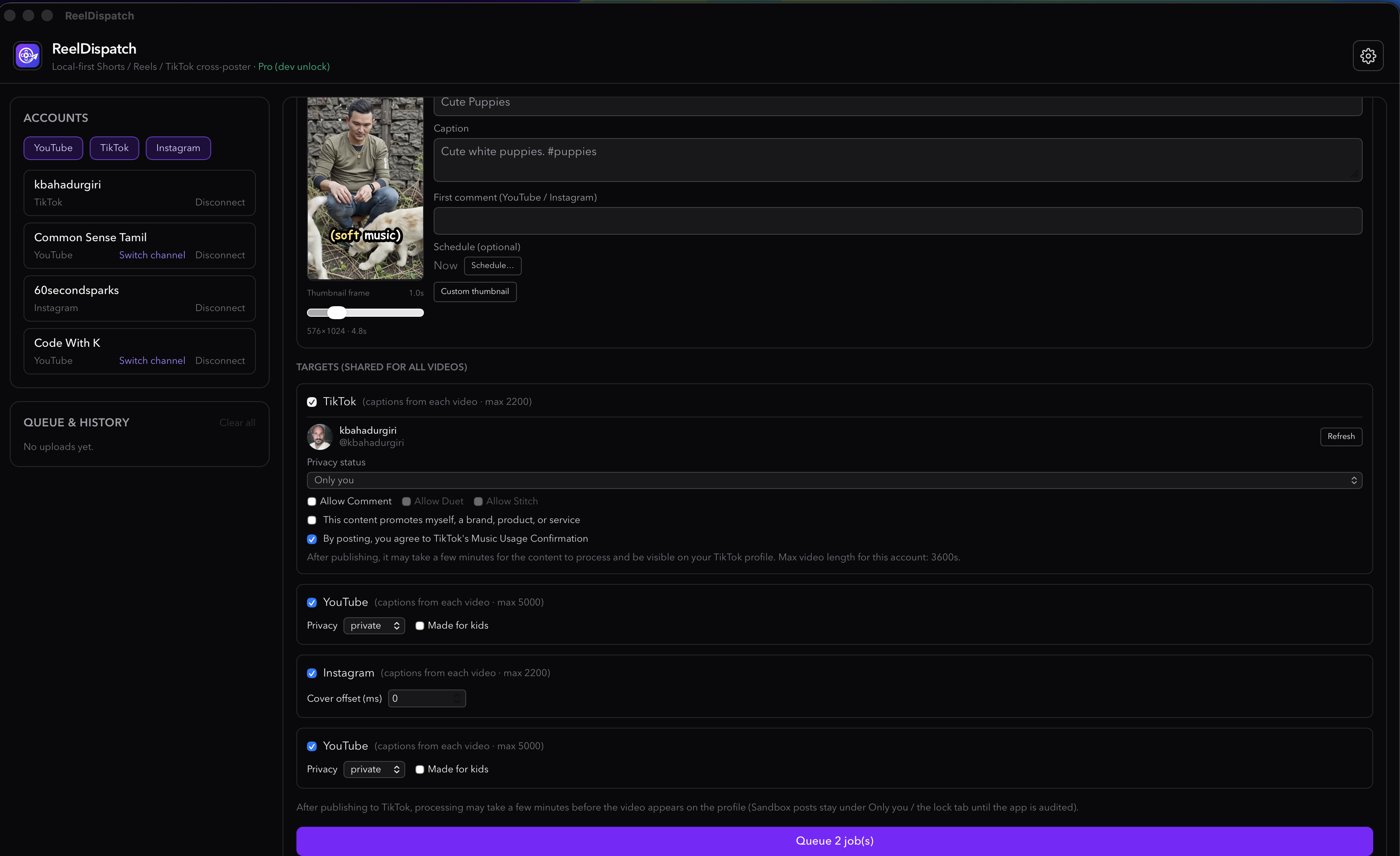This screenshot has width=1400, height=856.
Task: Open the TikTok Privacy status dropdown
Action: point(834,480)
